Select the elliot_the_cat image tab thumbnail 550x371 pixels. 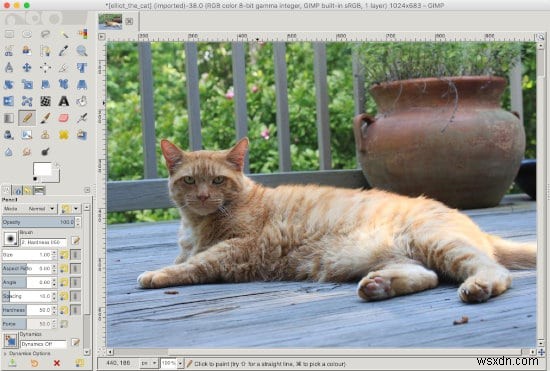pos(110,21)
